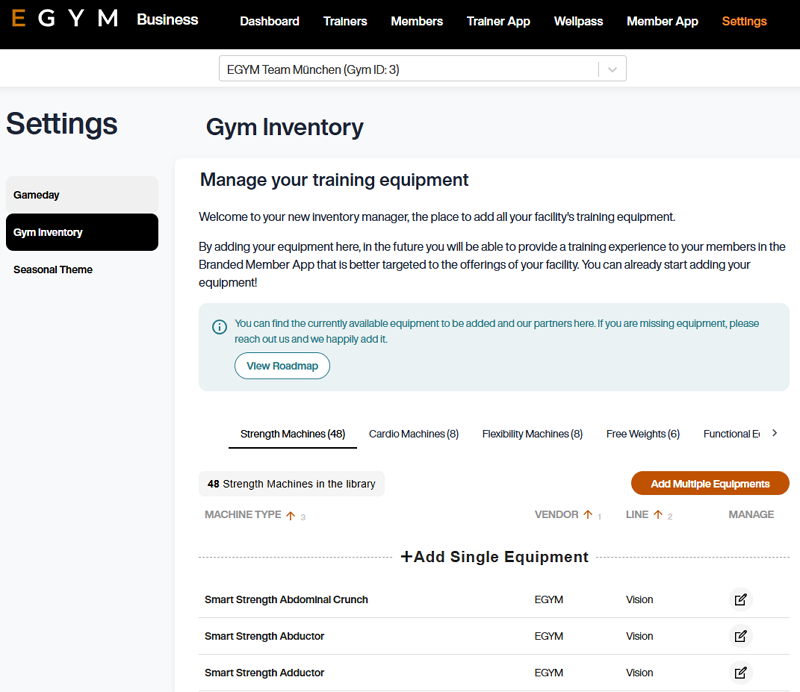
Task: Open the EGYM Team München gym selector dropdown
Action: coord(612,68)
